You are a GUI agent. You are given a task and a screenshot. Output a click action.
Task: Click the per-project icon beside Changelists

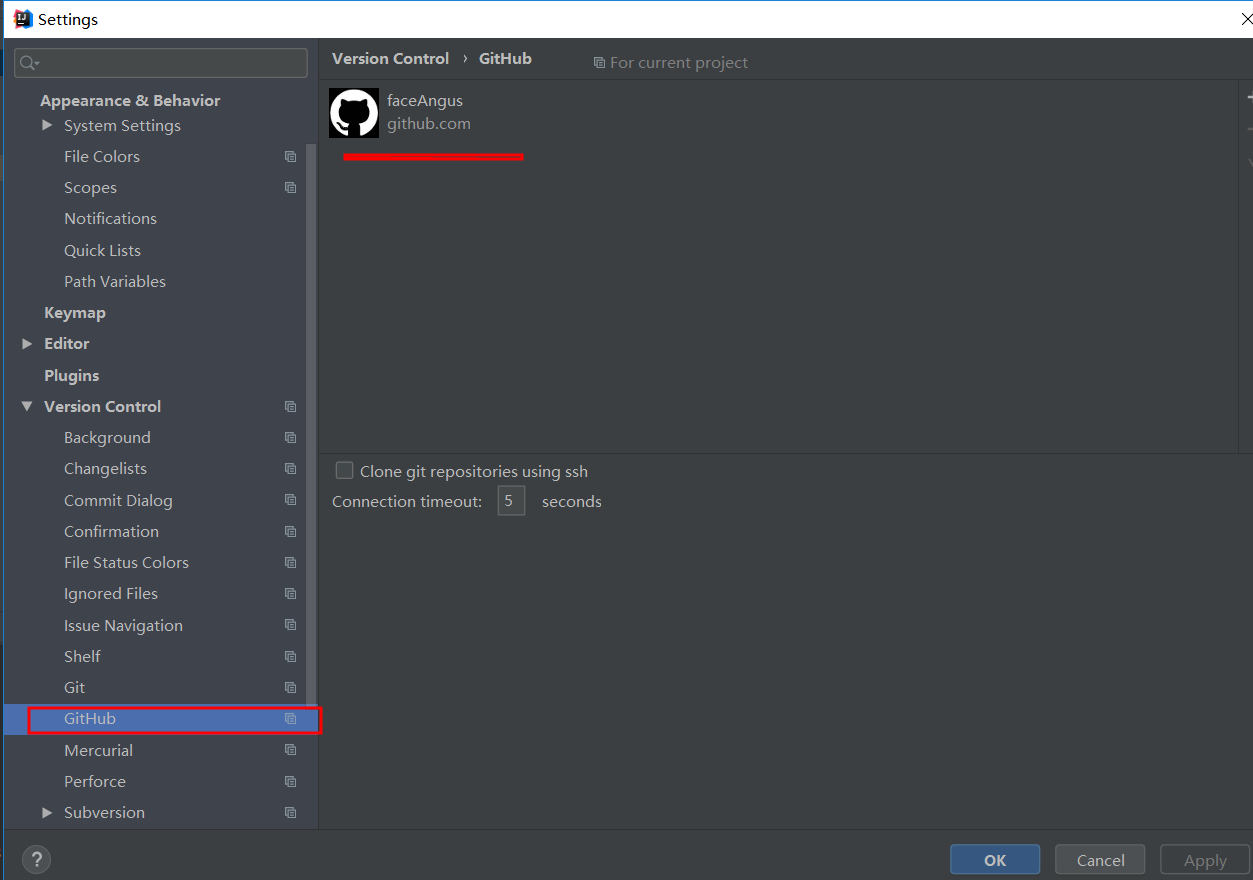tap(290, 469)
